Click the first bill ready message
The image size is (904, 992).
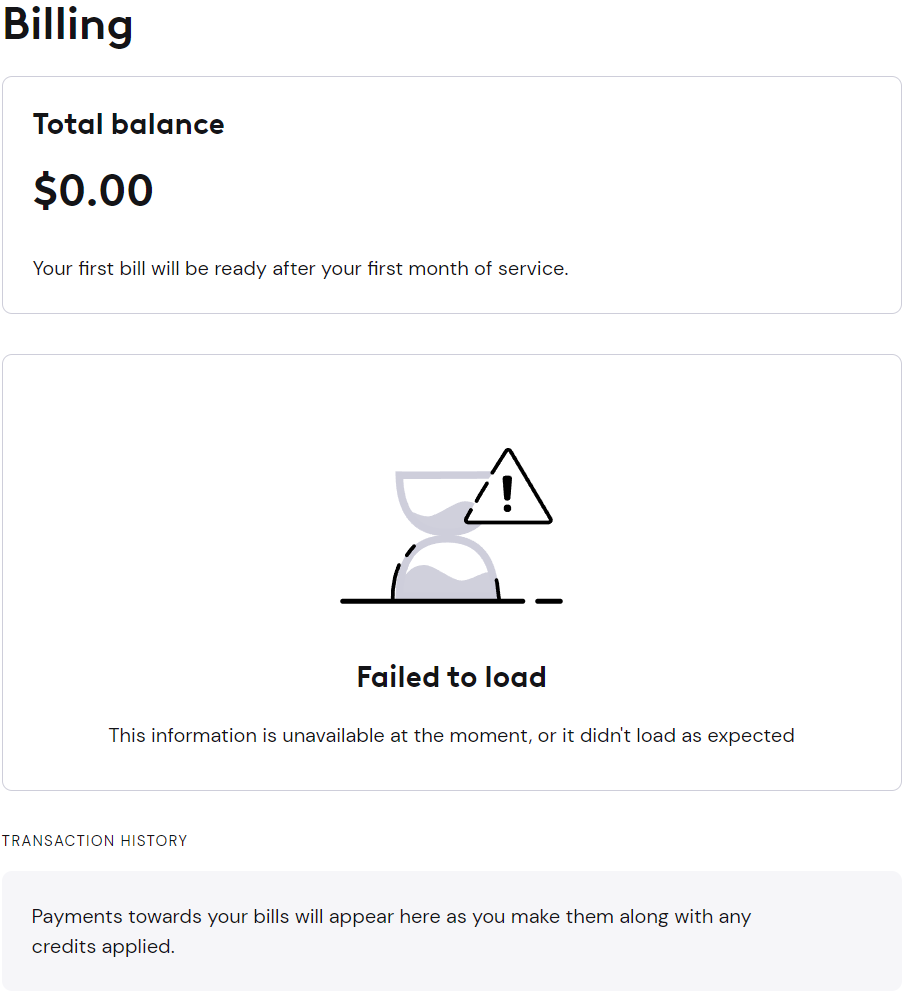point(300,269)
